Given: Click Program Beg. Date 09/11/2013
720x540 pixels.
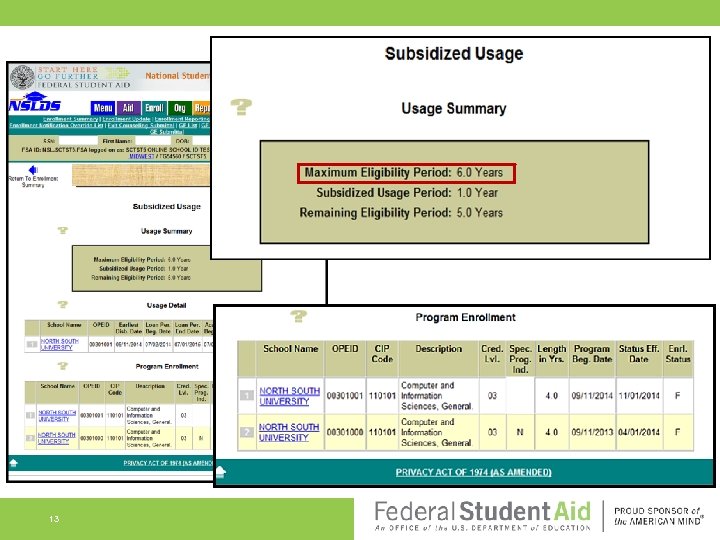Looking at the screenshot, I should 592,432.
